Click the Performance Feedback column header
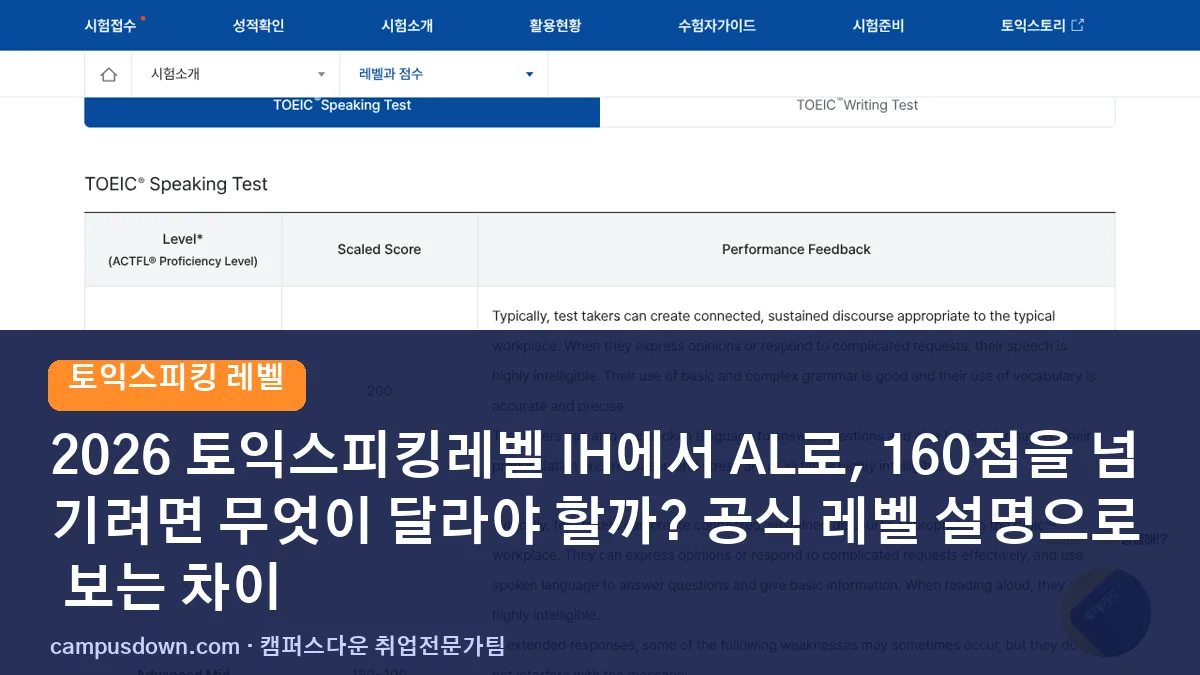This screenshot has height=675, width=1200. (x=796, y=250)
